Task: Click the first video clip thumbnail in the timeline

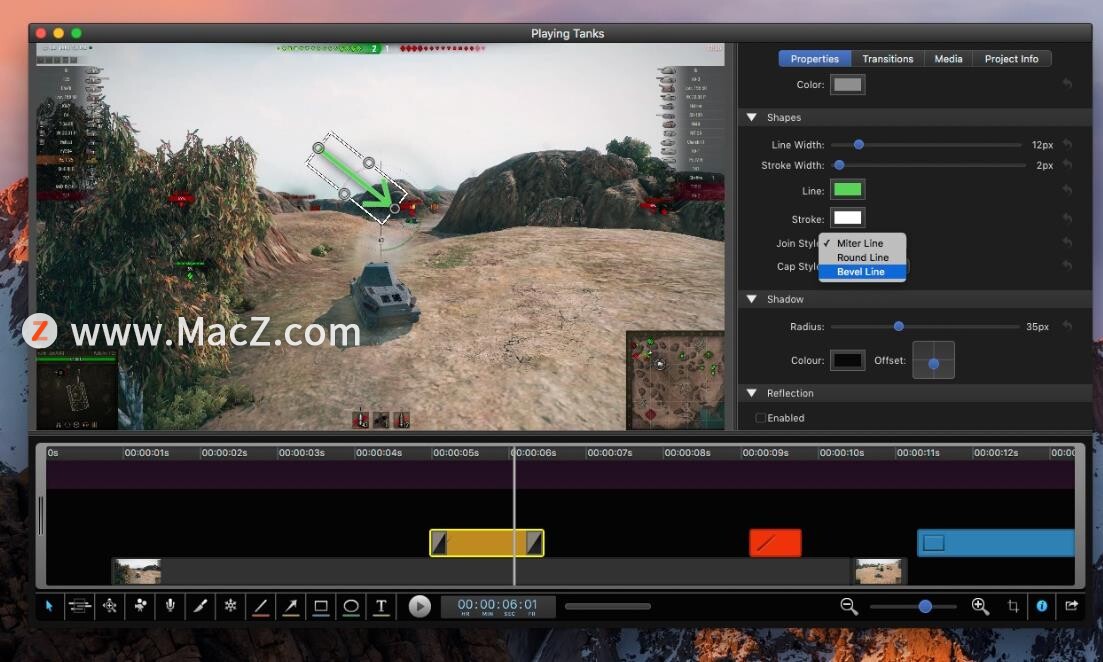Action: click(x=138, y=571)
